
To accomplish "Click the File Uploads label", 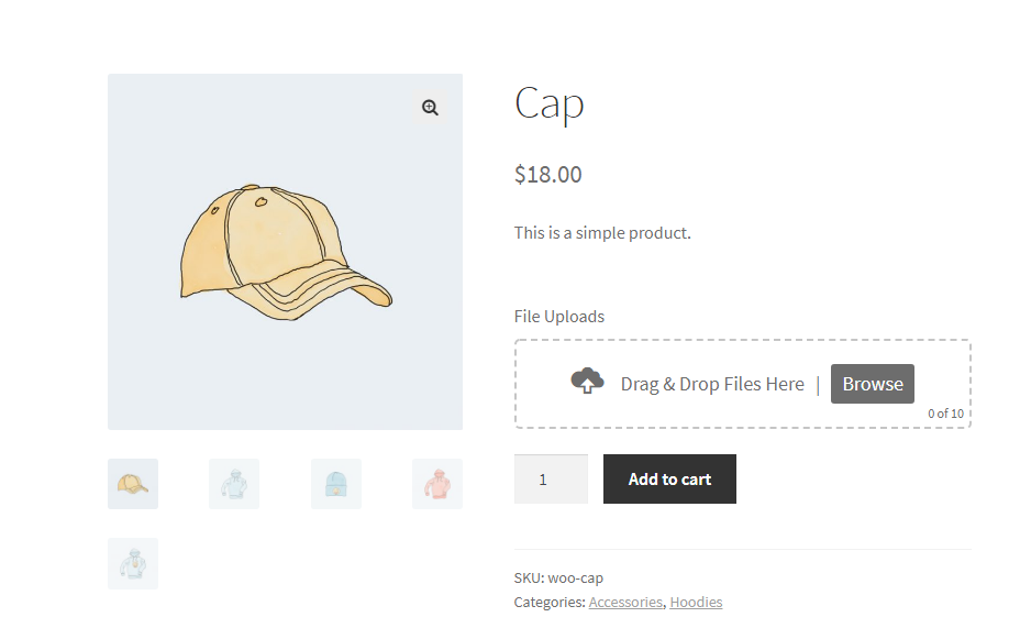I will point(558,316).
